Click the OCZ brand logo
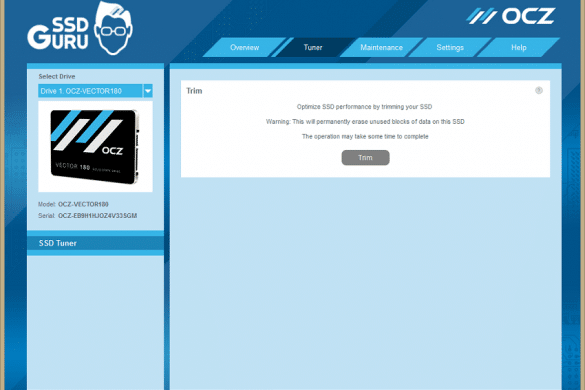585x390 pixels. pos(511,16)
